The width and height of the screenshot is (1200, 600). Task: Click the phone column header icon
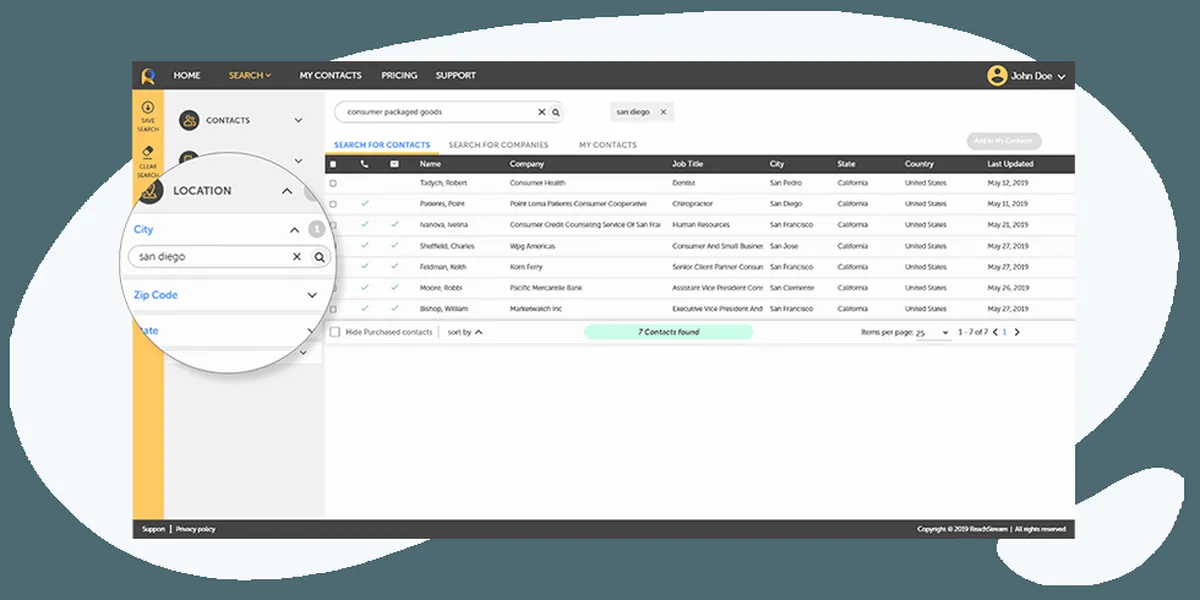tap(364, 164)
